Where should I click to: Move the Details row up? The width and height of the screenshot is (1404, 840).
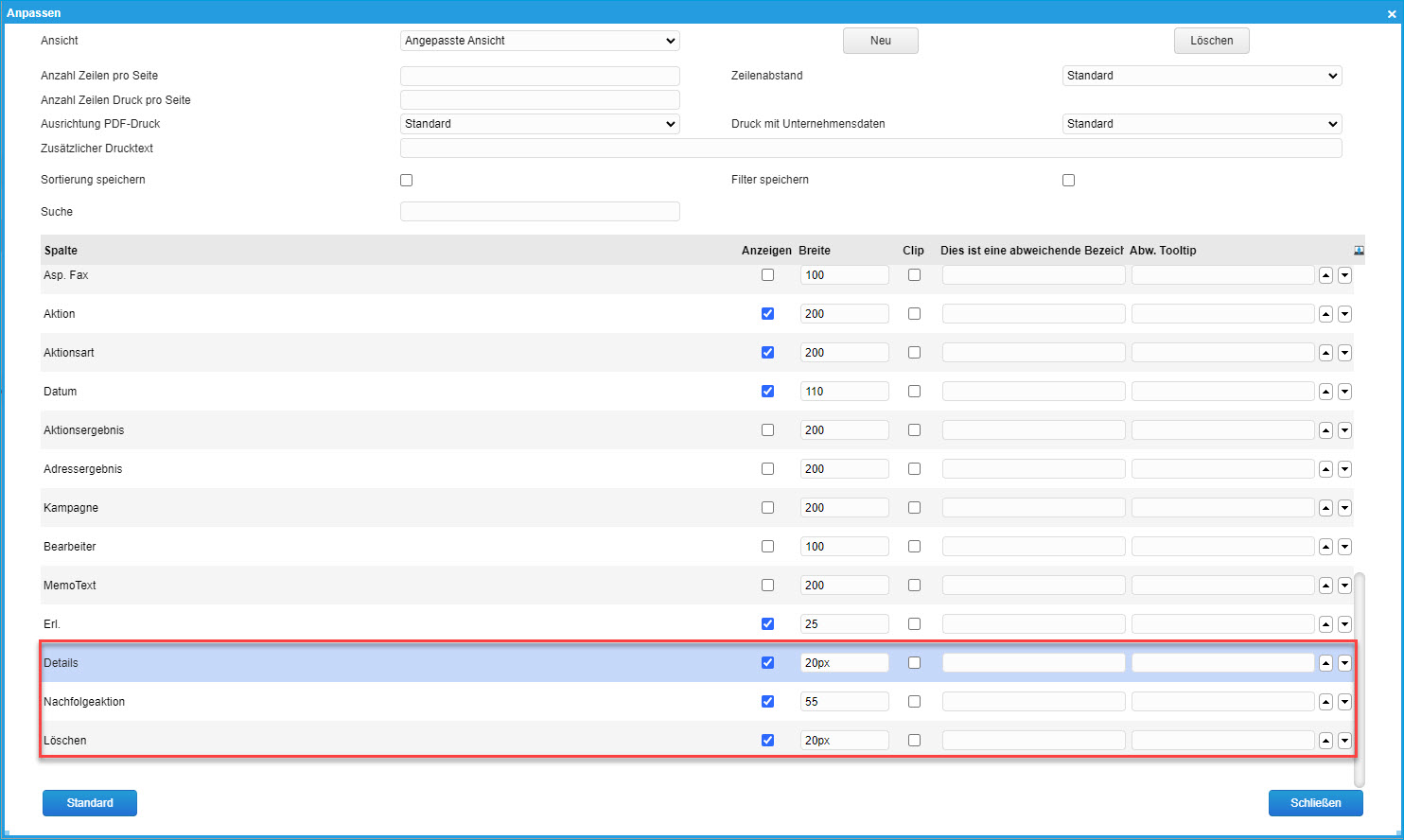pyautogui.click(x=1325, y=663)
